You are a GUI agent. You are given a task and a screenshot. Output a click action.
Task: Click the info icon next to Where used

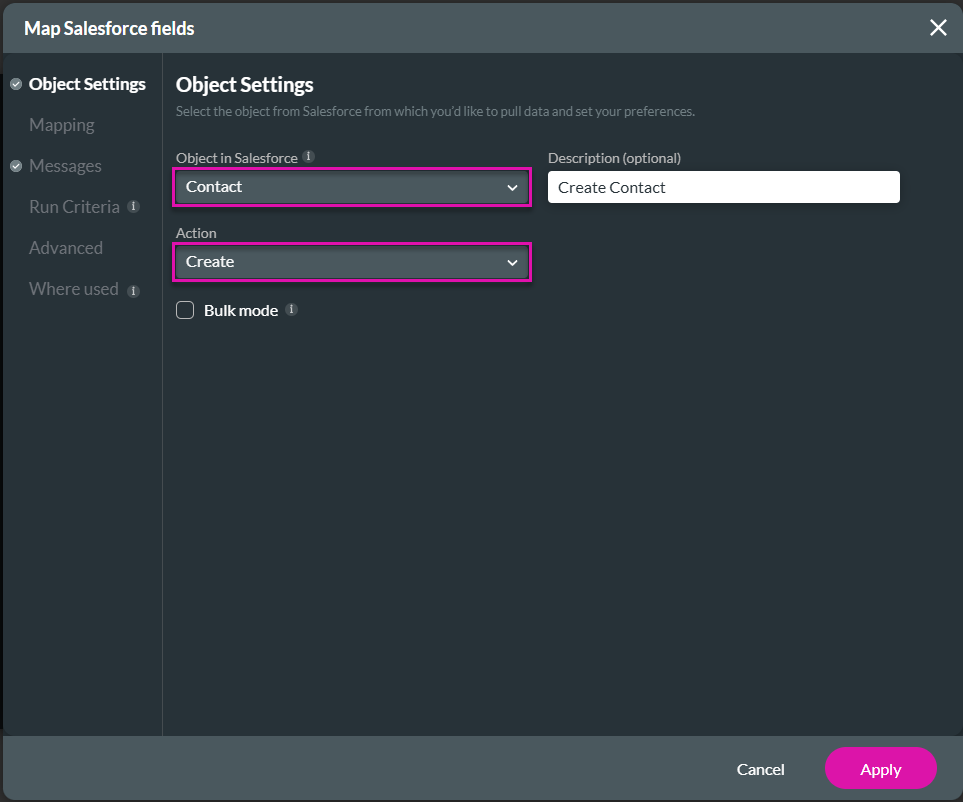point(133,290)
